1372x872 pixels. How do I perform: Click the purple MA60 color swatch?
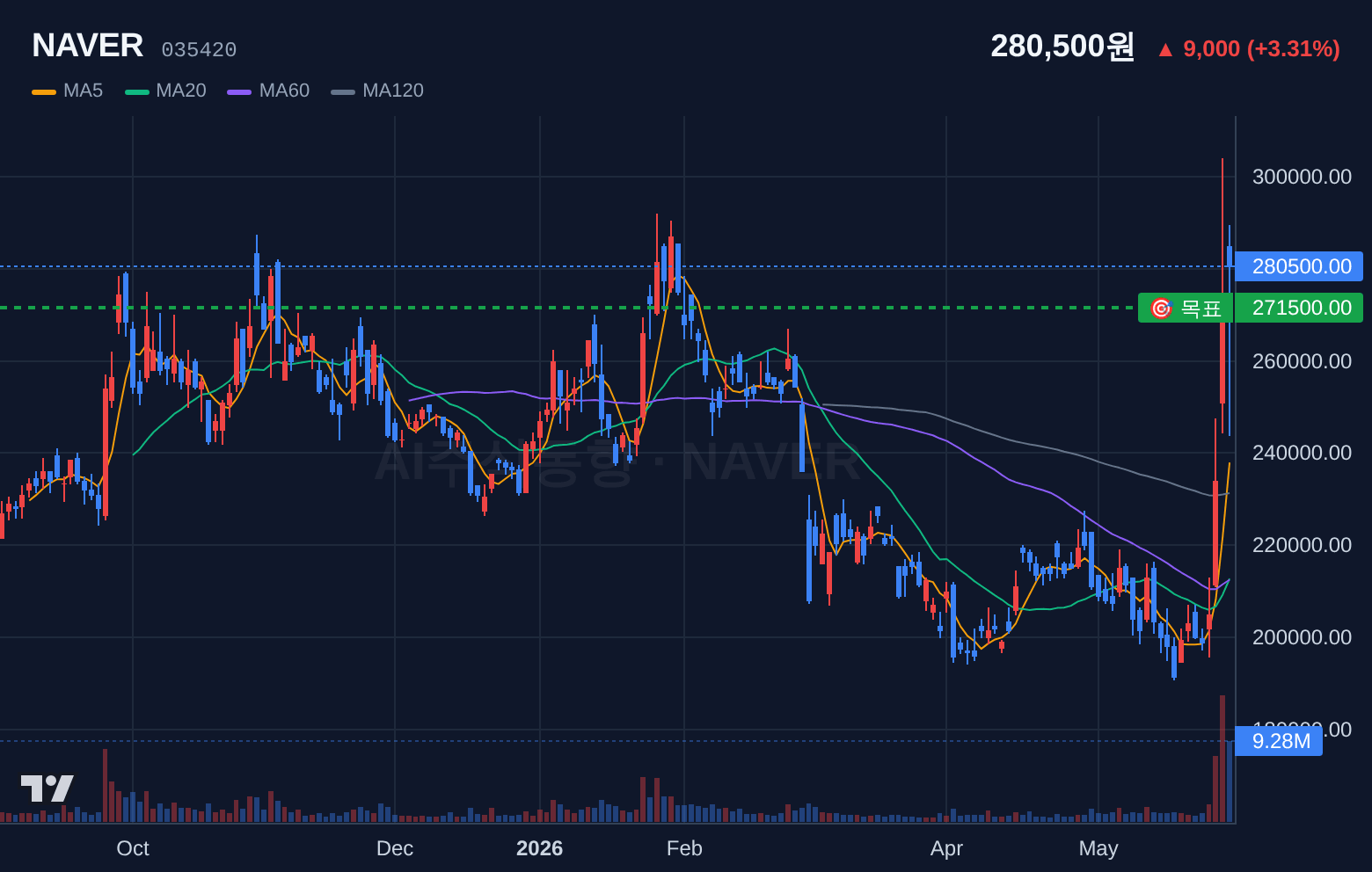pyautogui.click(x=239, y=91)
